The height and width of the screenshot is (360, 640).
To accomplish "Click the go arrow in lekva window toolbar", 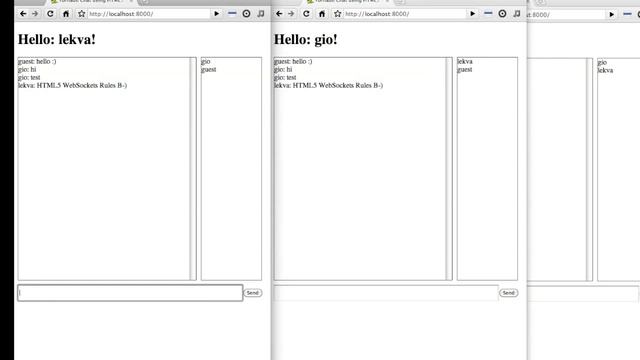I will tap(216, 14).
